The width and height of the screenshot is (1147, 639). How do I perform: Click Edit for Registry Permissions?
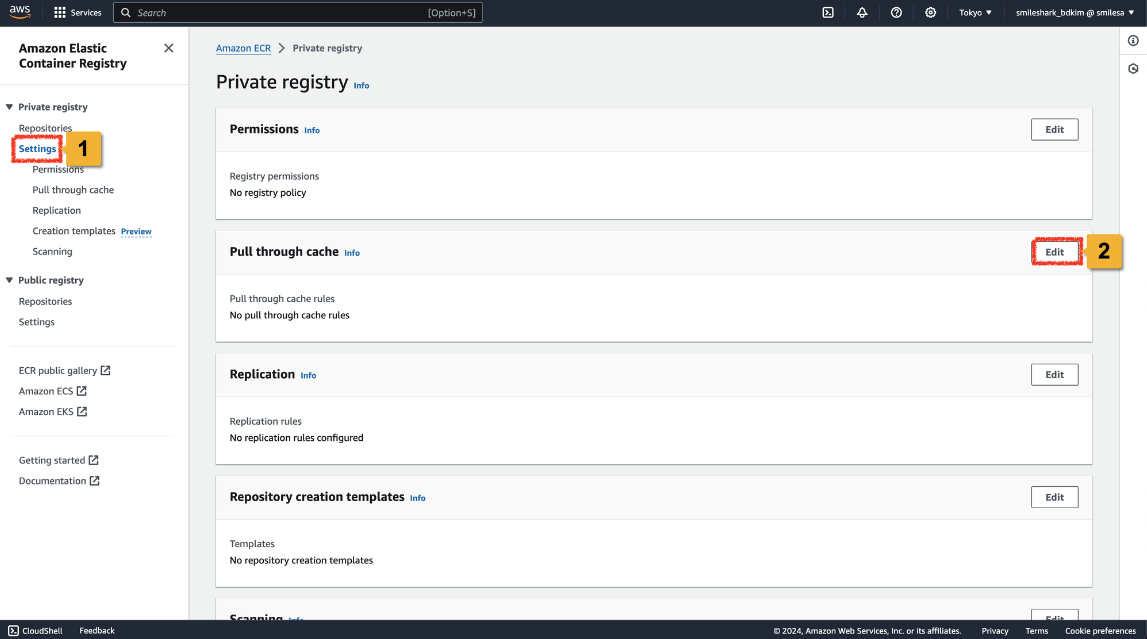pos(1054,130)
